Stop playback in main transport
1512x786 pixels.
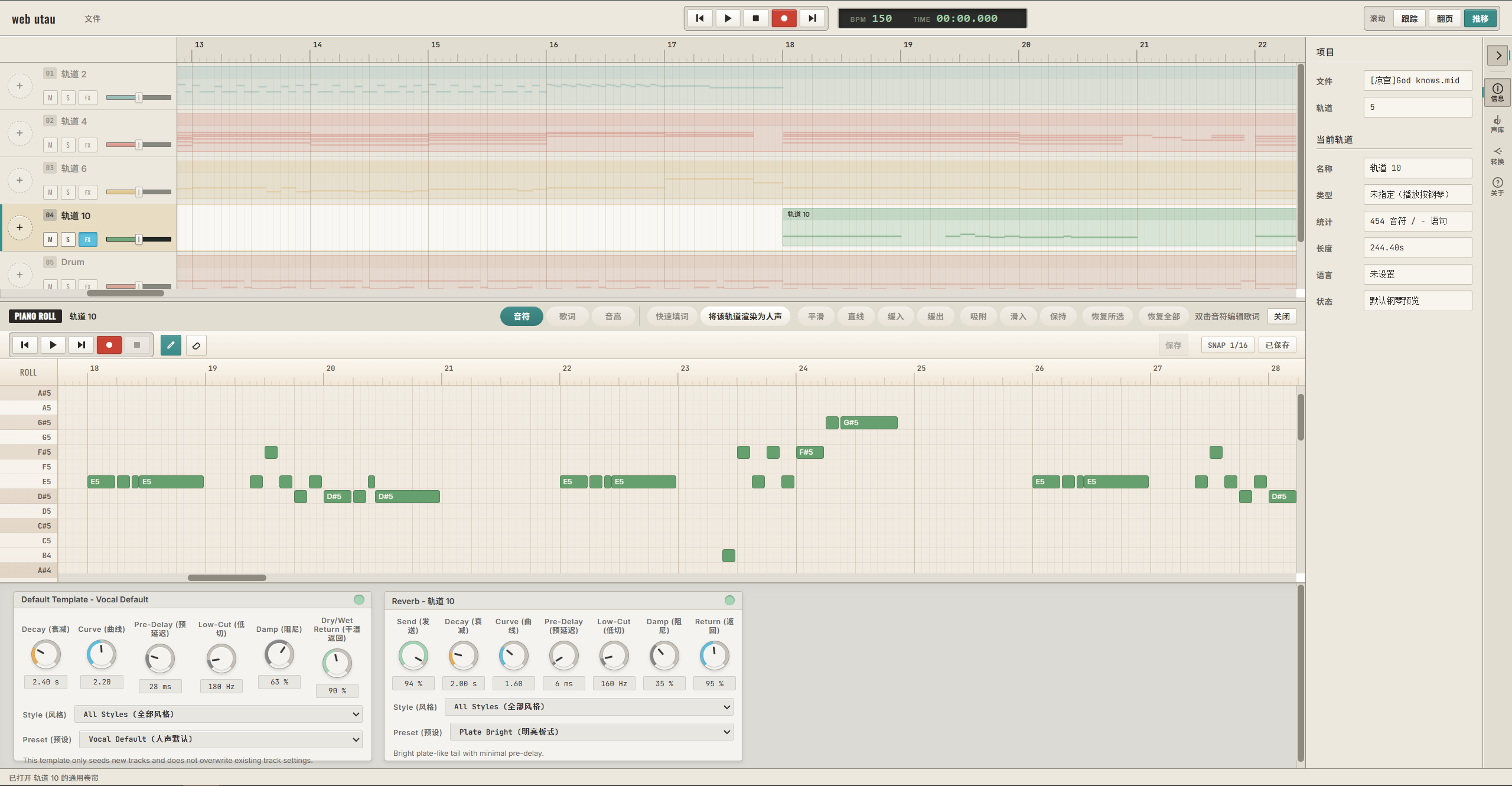(x=756, y=18)
